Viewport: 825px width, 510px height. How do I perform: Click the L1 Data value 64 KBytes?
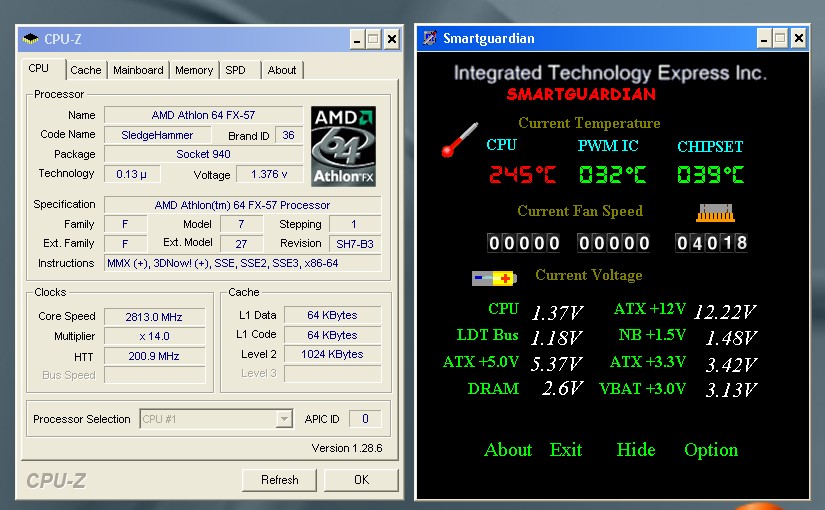coord(332,315)
